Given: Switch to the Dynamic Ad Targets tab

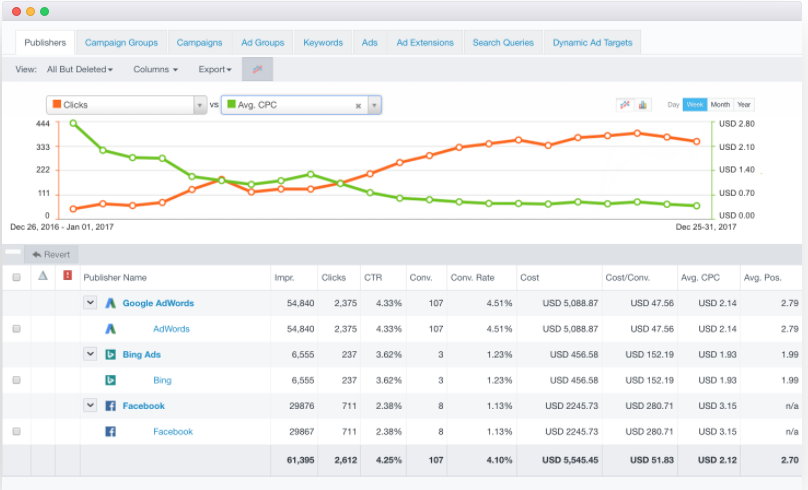Looking at the screenshot, I should [x=592, y=42].
